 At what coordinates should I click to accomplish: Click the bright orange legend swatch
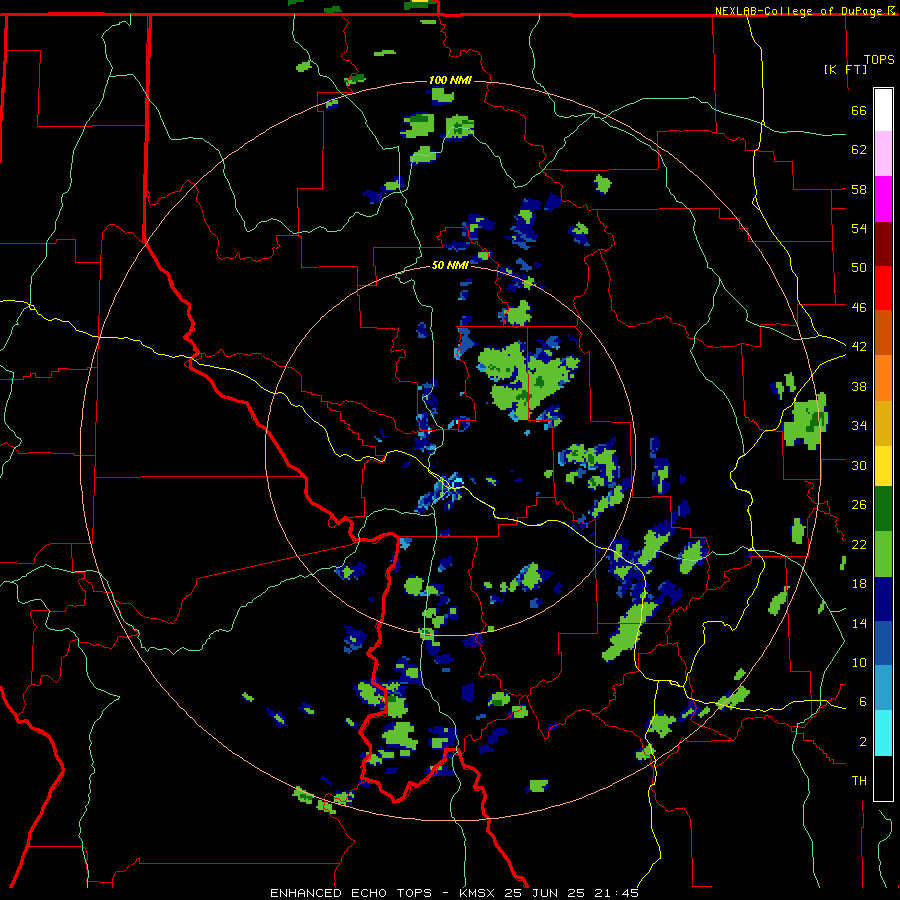tap(883, 377)
